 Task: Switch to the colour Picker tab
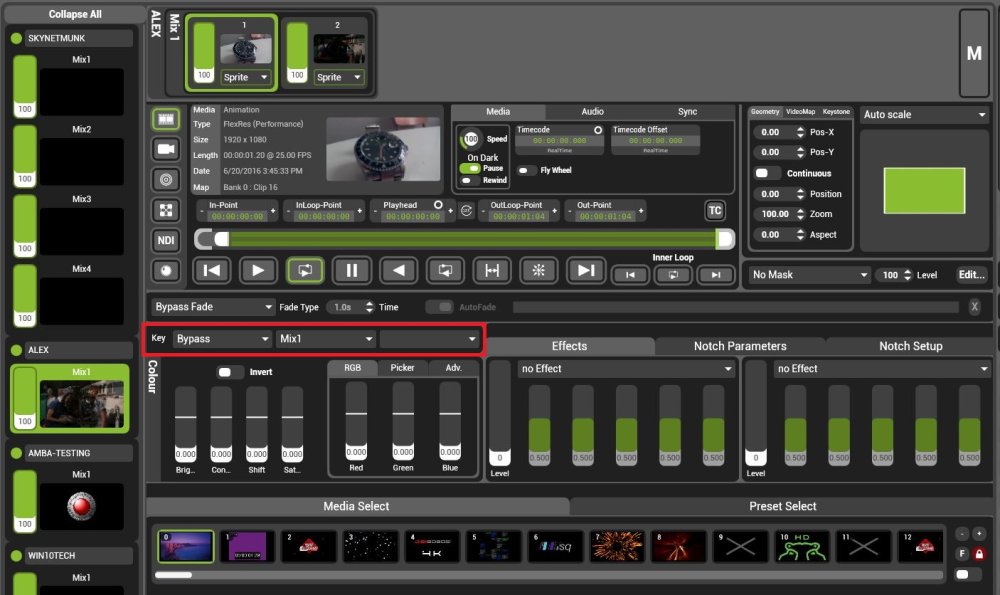coord(402,368)
